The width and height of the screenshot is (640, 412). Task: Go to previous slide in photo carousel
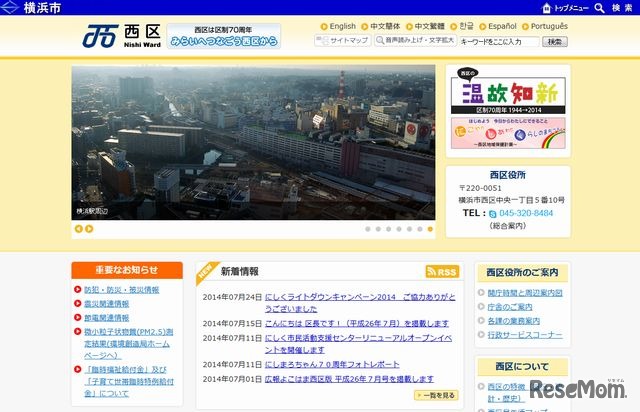(78, 229)
